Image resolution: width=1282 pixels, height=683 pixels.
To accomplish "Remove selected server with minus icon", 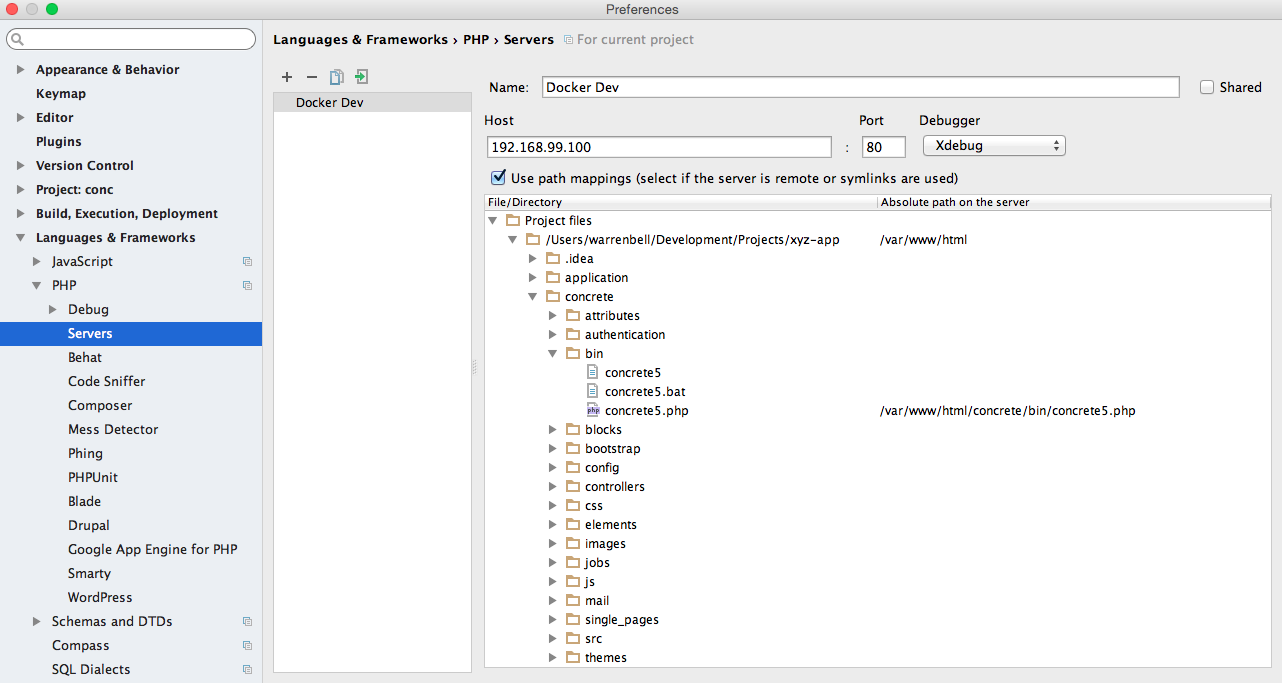I will pos(311,77).
